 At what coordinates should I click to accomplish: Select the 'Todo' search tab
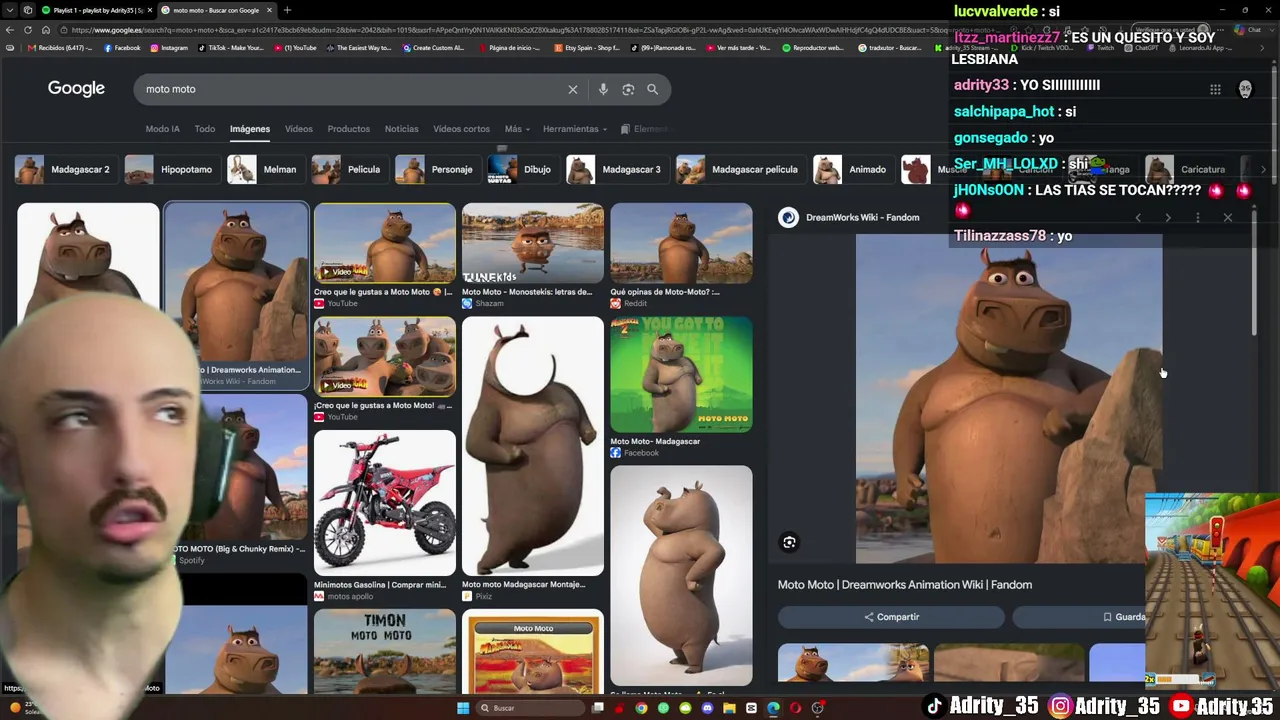pyautogui.click(x=205, y=129)
